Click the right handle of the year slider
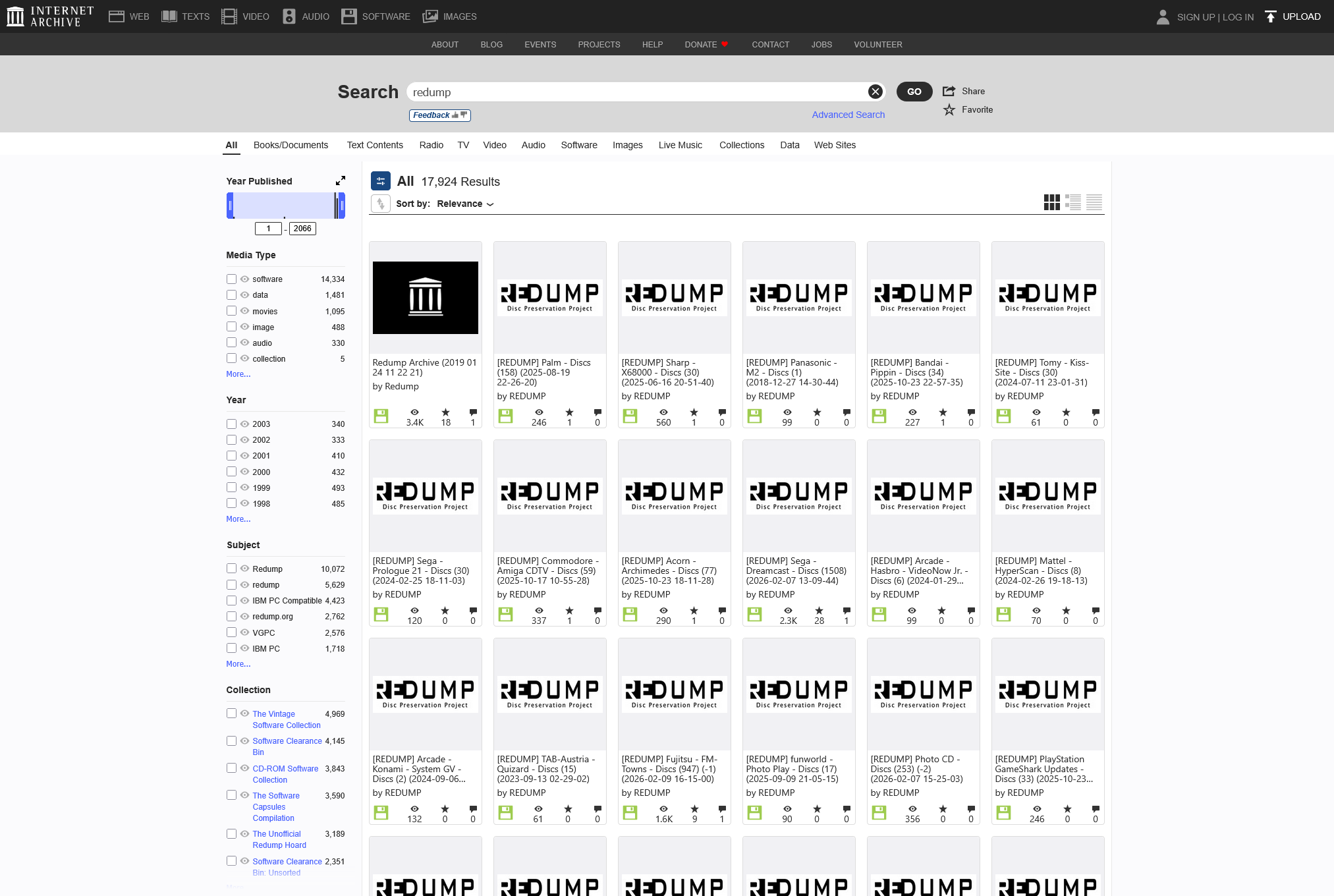1334x896 pixels. 342,206
